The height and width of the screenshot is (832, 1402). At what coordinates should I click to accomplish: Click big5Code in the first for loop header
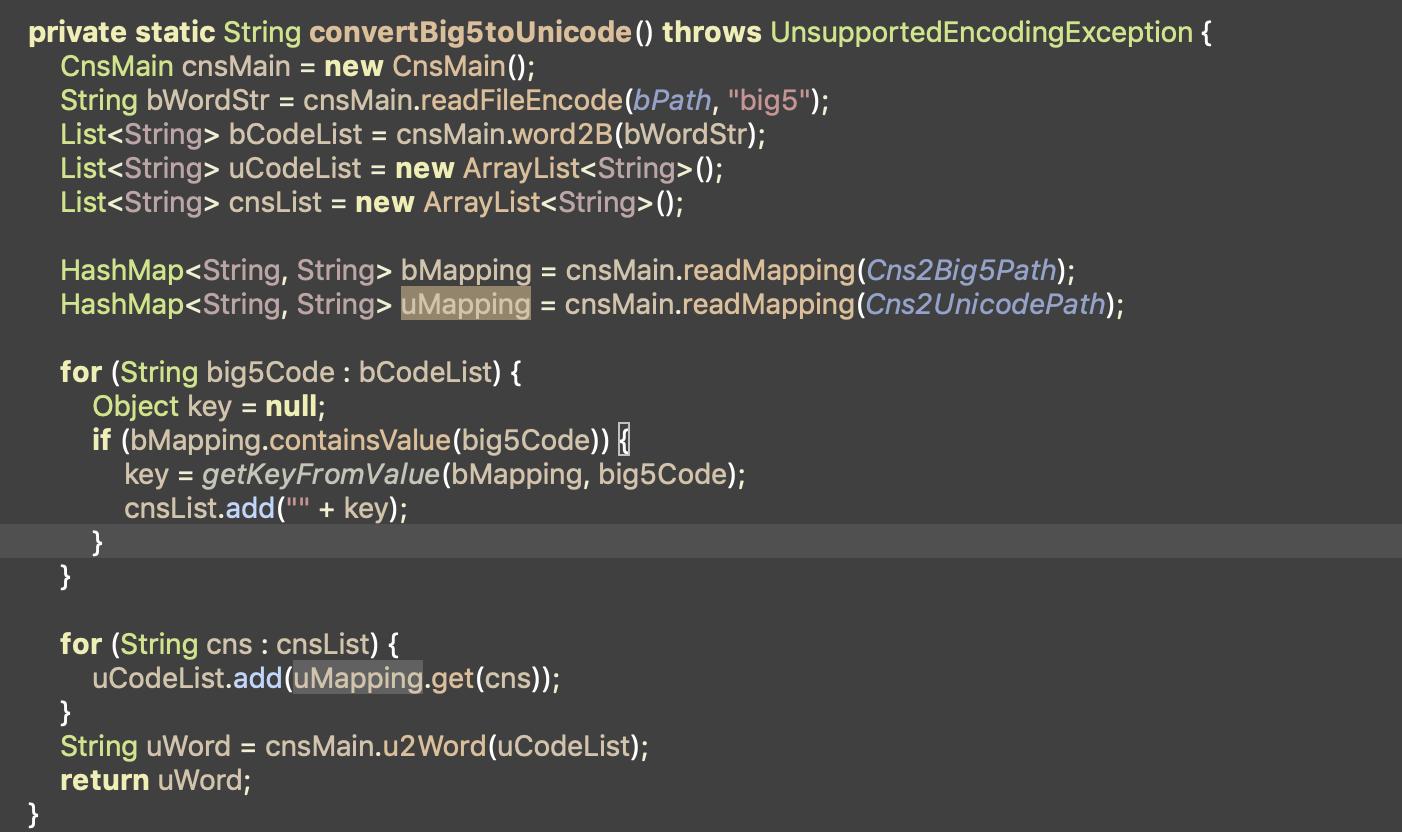tap(270, 372)
